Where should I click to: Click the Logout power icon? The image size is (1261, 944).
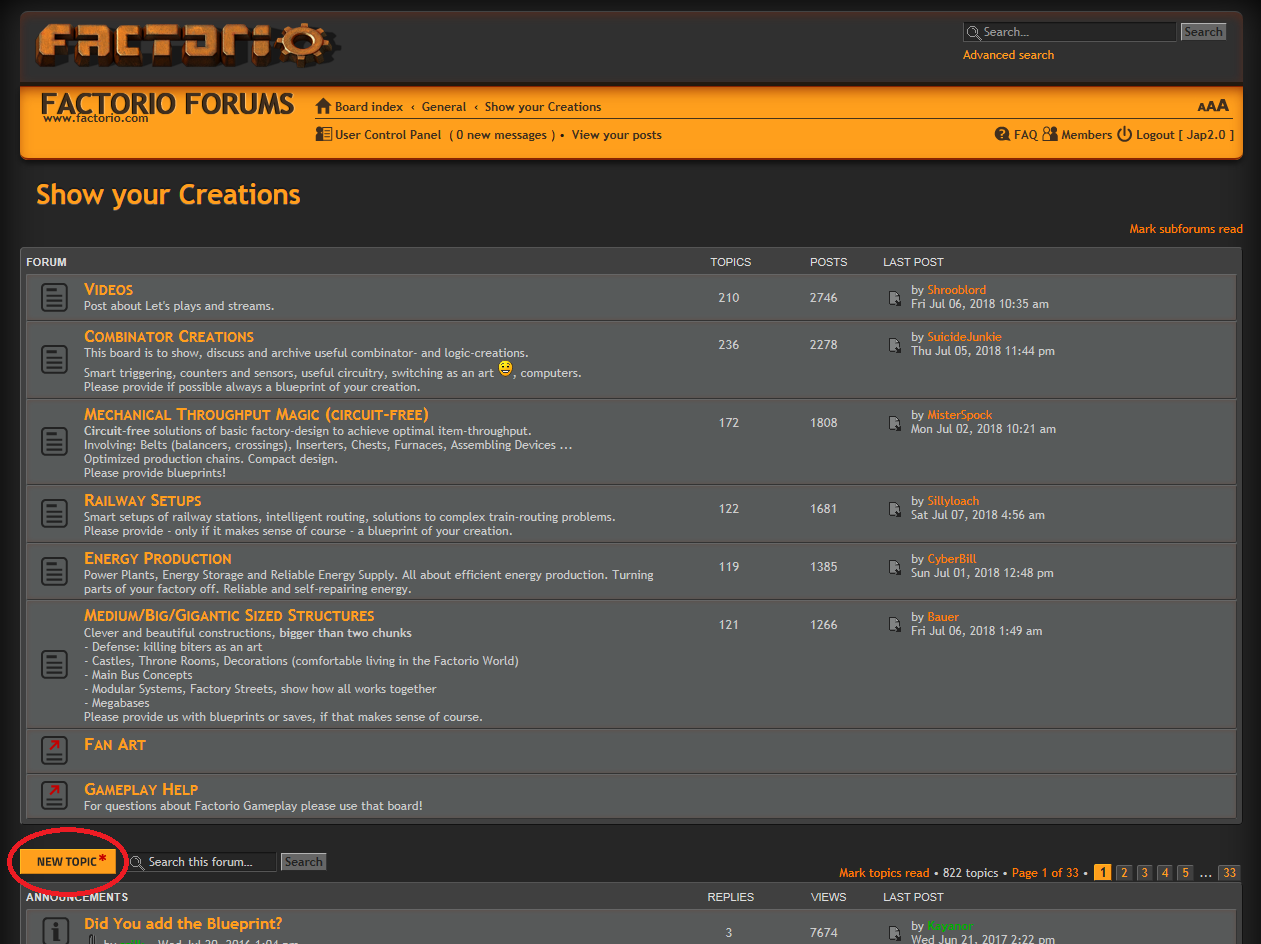[x=1125, y=134]
